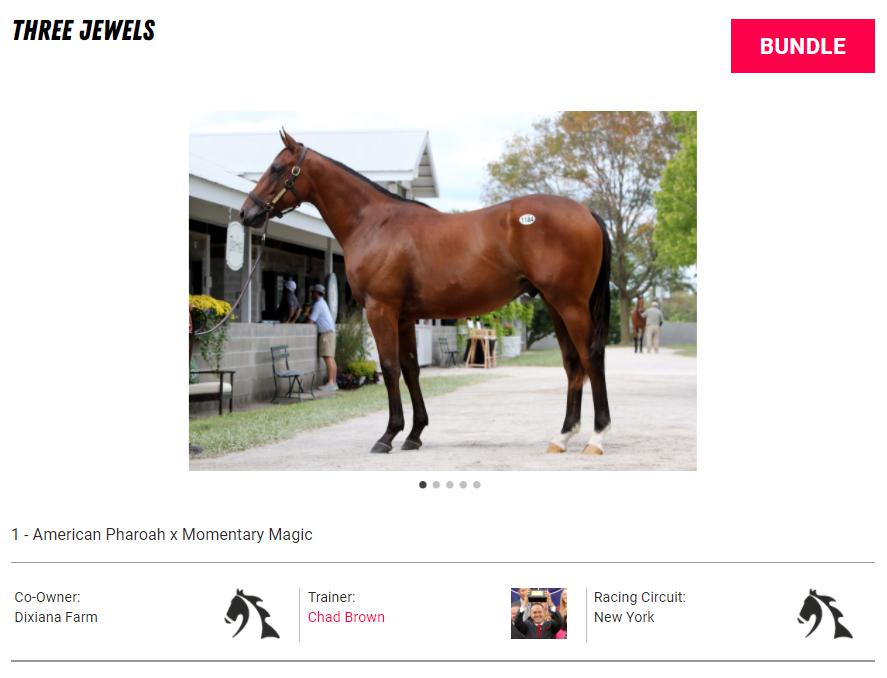Open the Chad Brown trainer link
887x678 pixels.
346,617
